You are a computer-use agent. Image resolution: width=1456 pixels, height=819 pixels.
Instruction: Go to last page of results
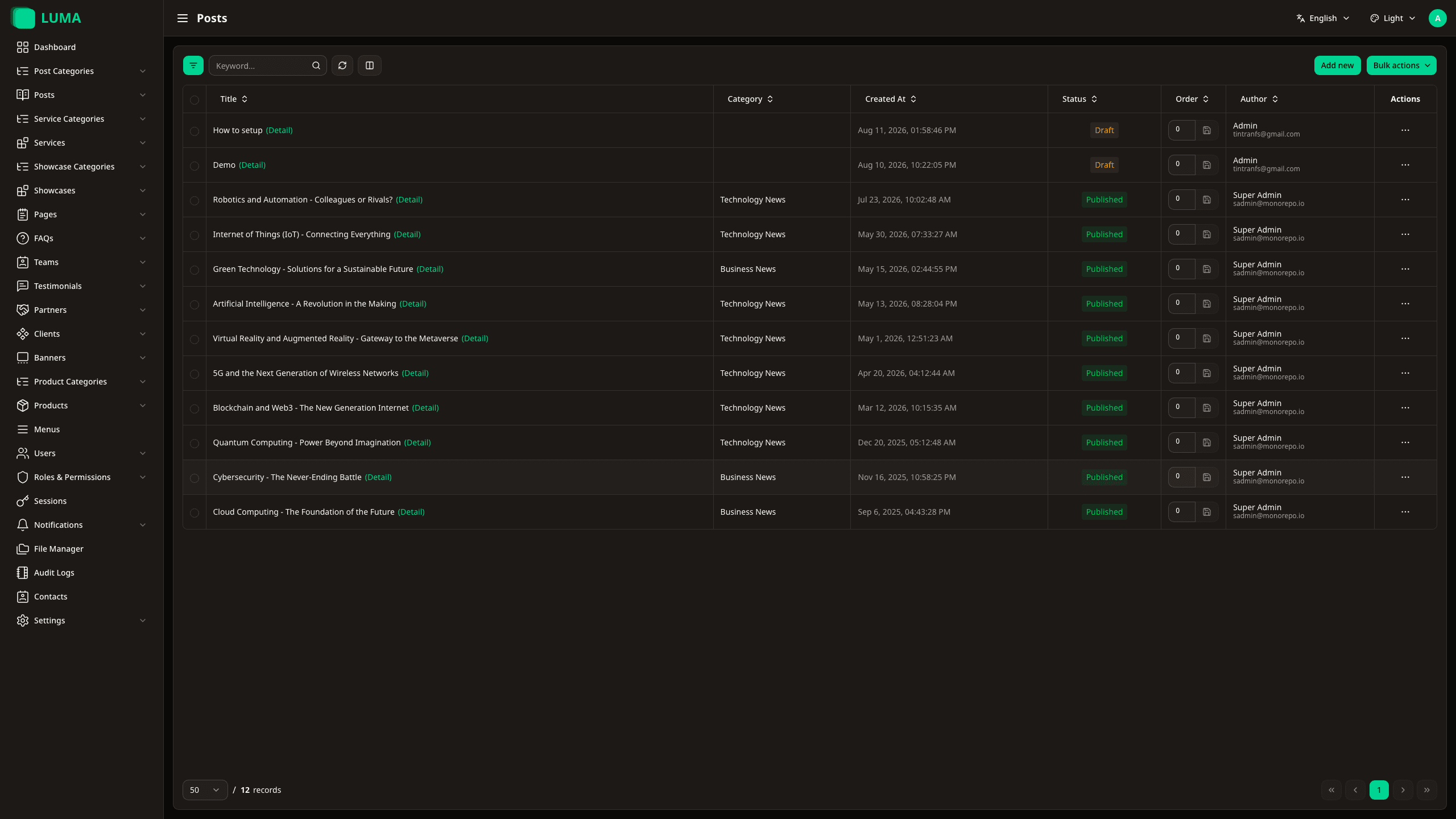[x=1427, y=790]
